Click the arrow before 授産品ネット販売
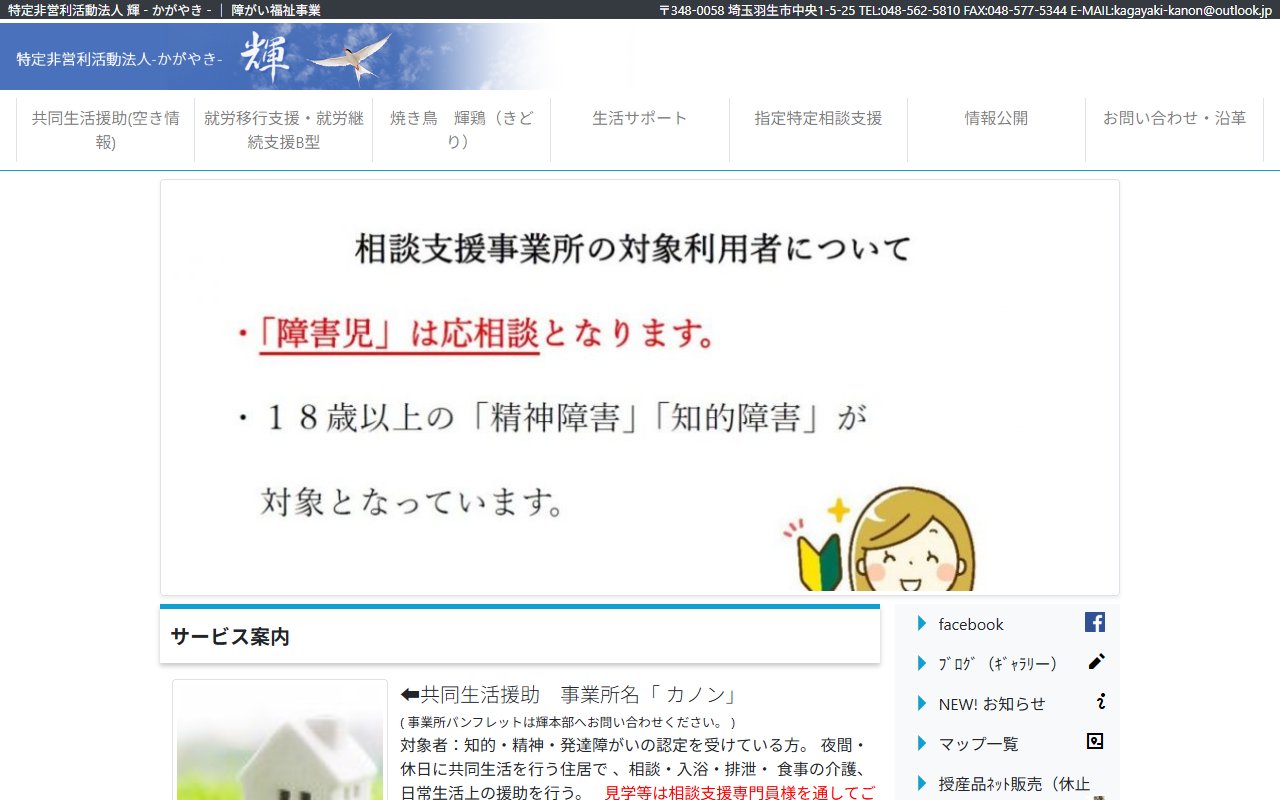1280x800 pixels. [x=922, y=784]
